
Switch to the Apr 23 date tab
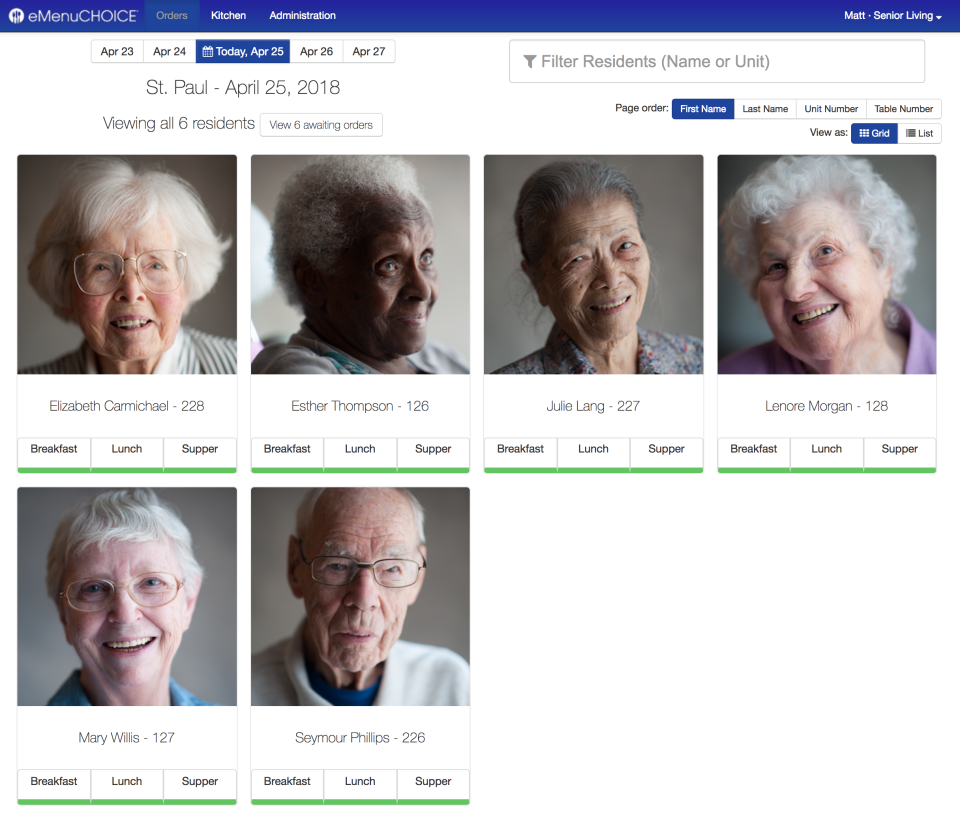coord(117,50)
